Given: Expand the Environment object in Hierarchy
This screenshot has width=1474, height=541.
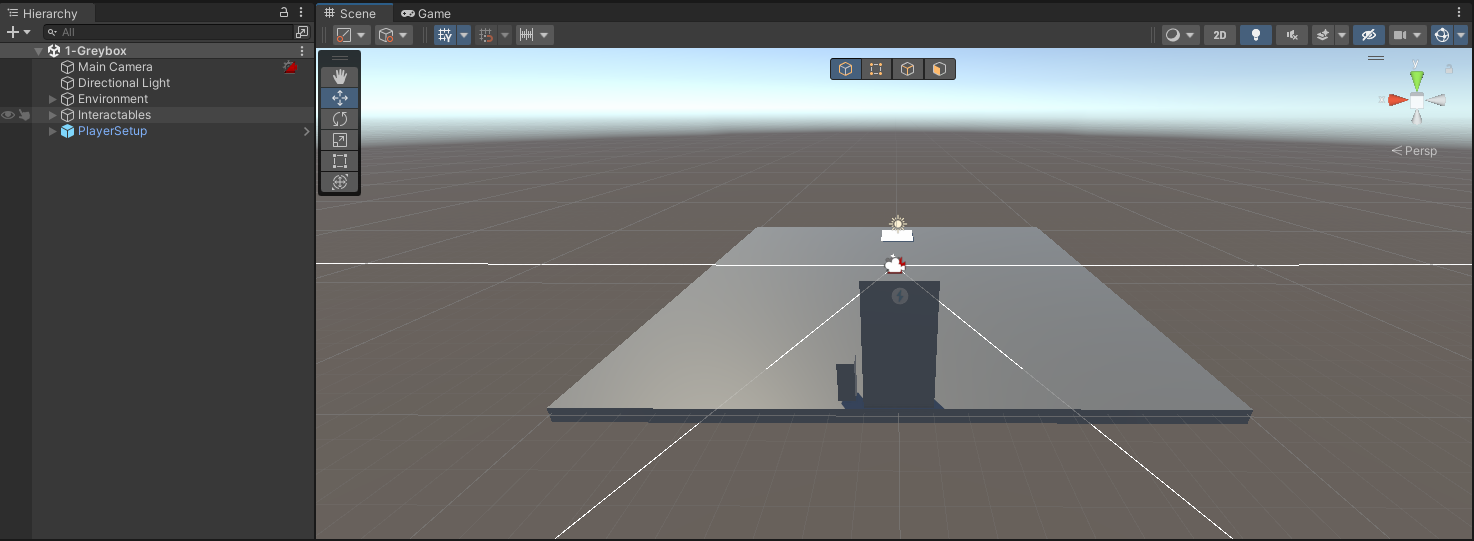Looking at the screenshot, I should tap(53, 99).
